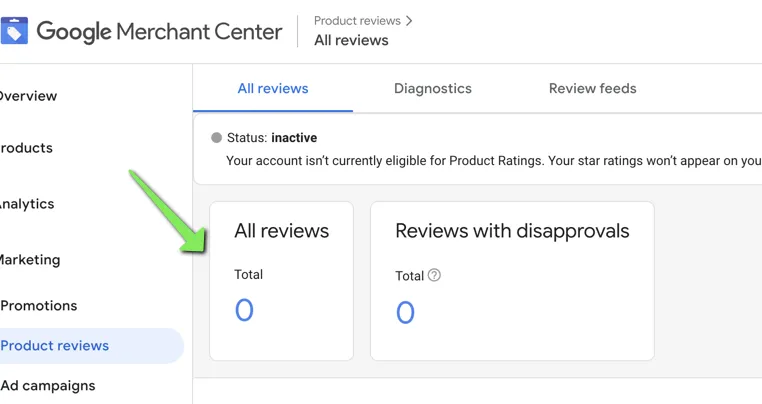Click the 'Status: inactive' text
Image resolution: width=762 pixels, height=404 pixels.
272,138
